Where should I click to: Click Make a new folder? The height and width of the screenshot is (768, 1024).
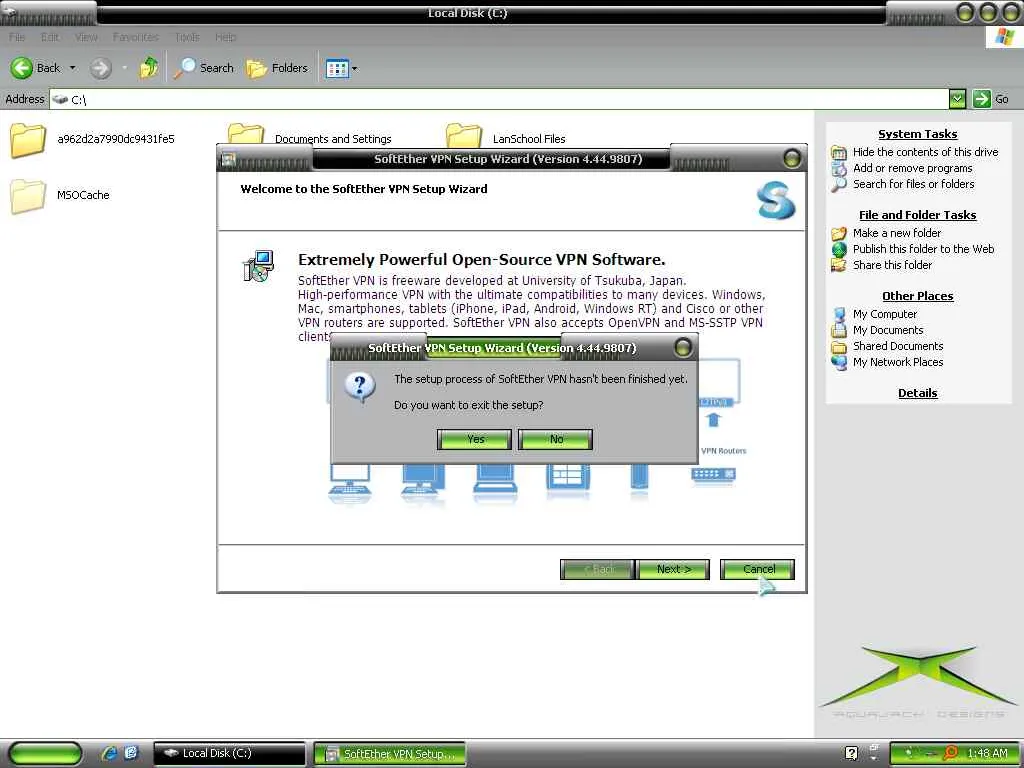[897, 233]
